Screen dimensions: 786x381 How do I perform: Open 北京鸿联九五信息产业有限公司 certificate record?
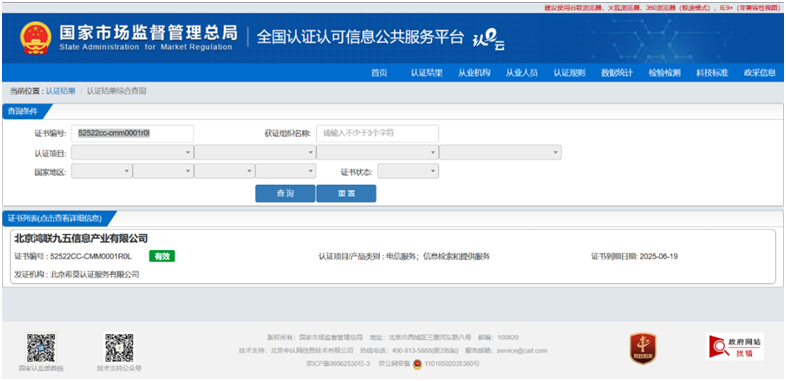point(81,238)
